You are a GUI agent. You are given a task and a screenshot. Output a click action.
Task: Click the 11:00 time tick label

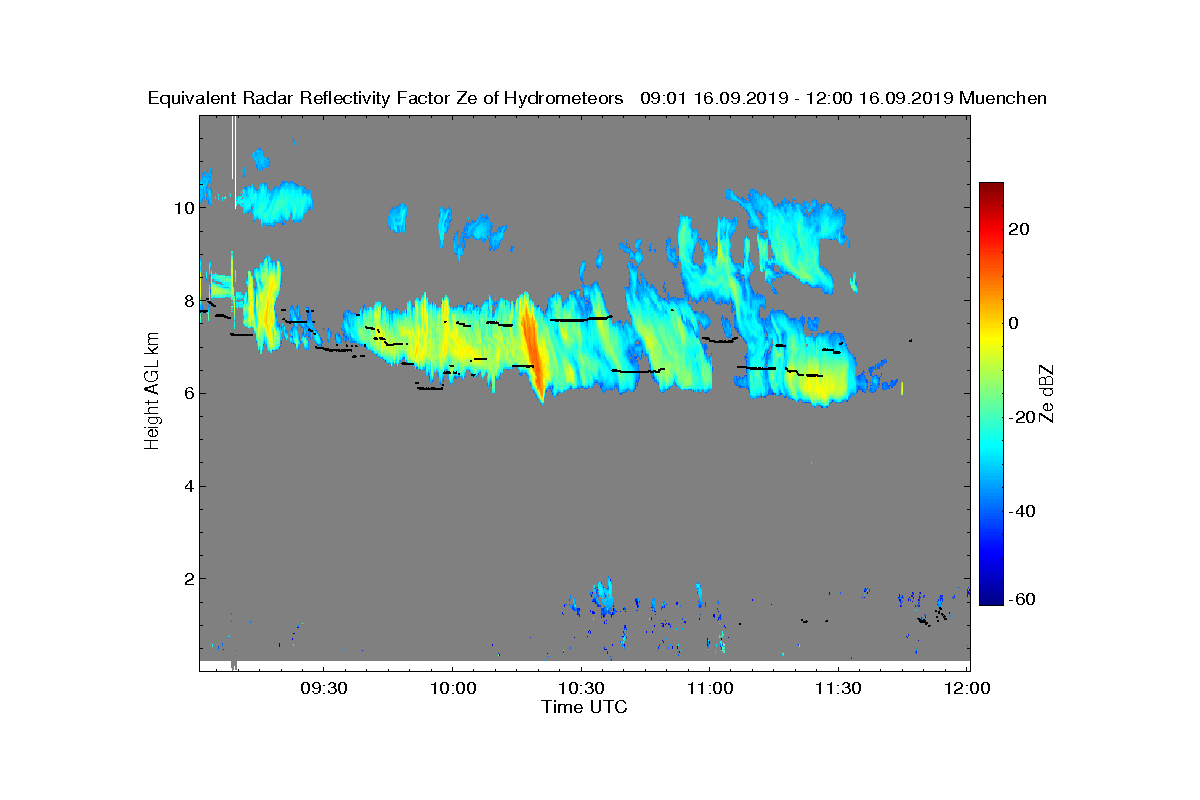tap(710, 689)
